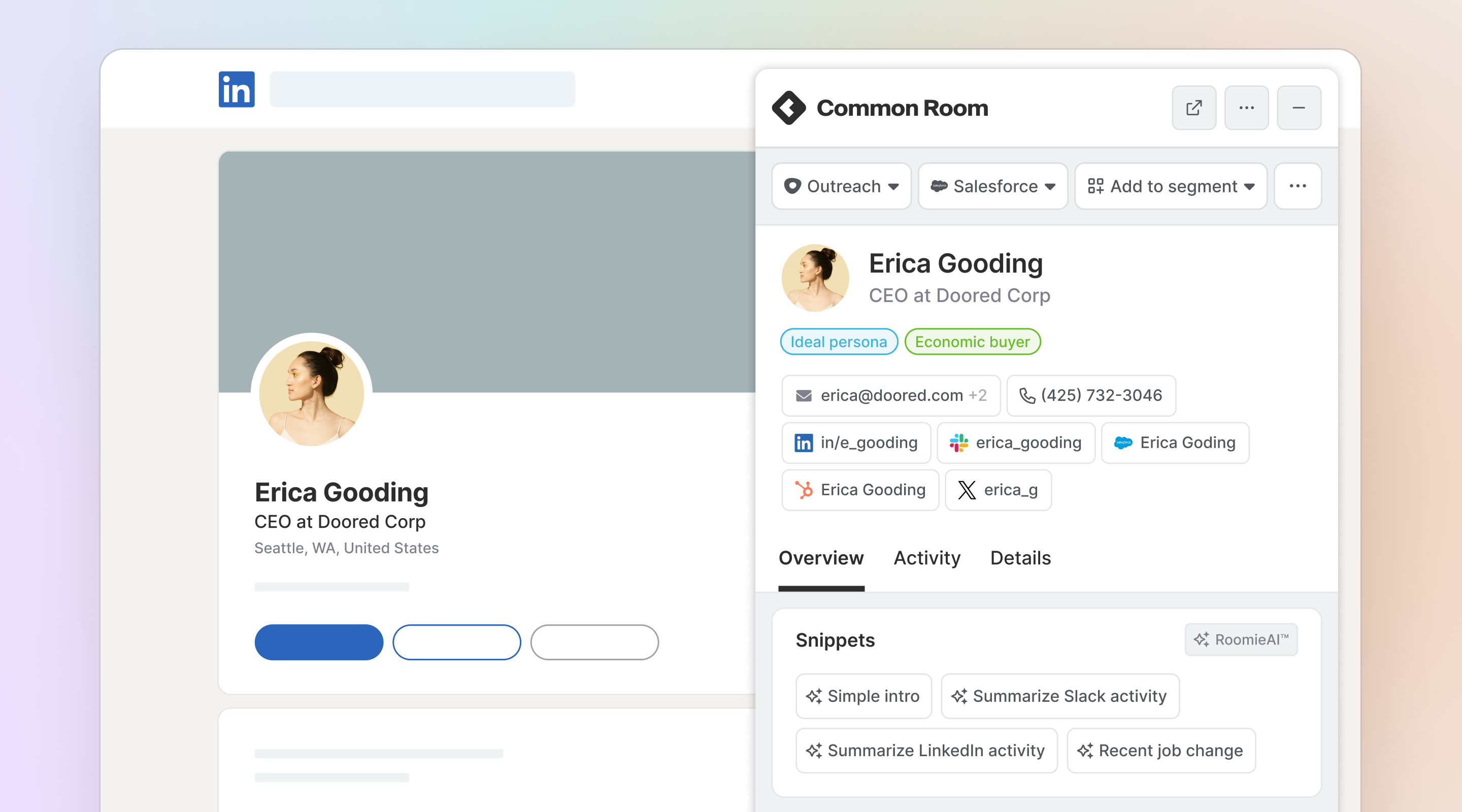Click sparkle icon on Summarize Slack activity

(960, 696)
